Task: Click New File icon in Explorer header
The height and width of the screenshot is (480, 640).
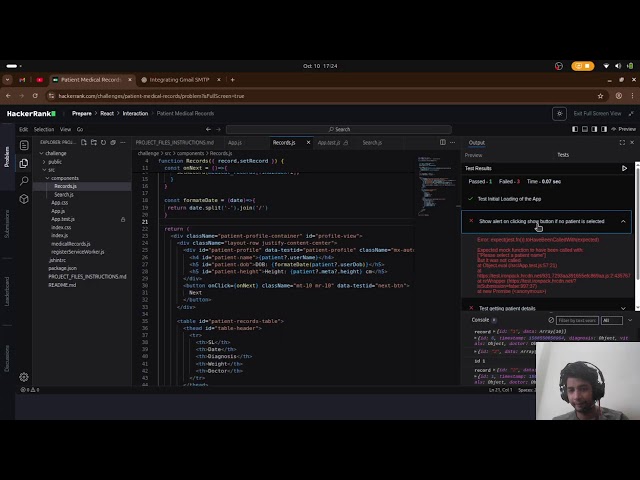Action: pos(84,142)
